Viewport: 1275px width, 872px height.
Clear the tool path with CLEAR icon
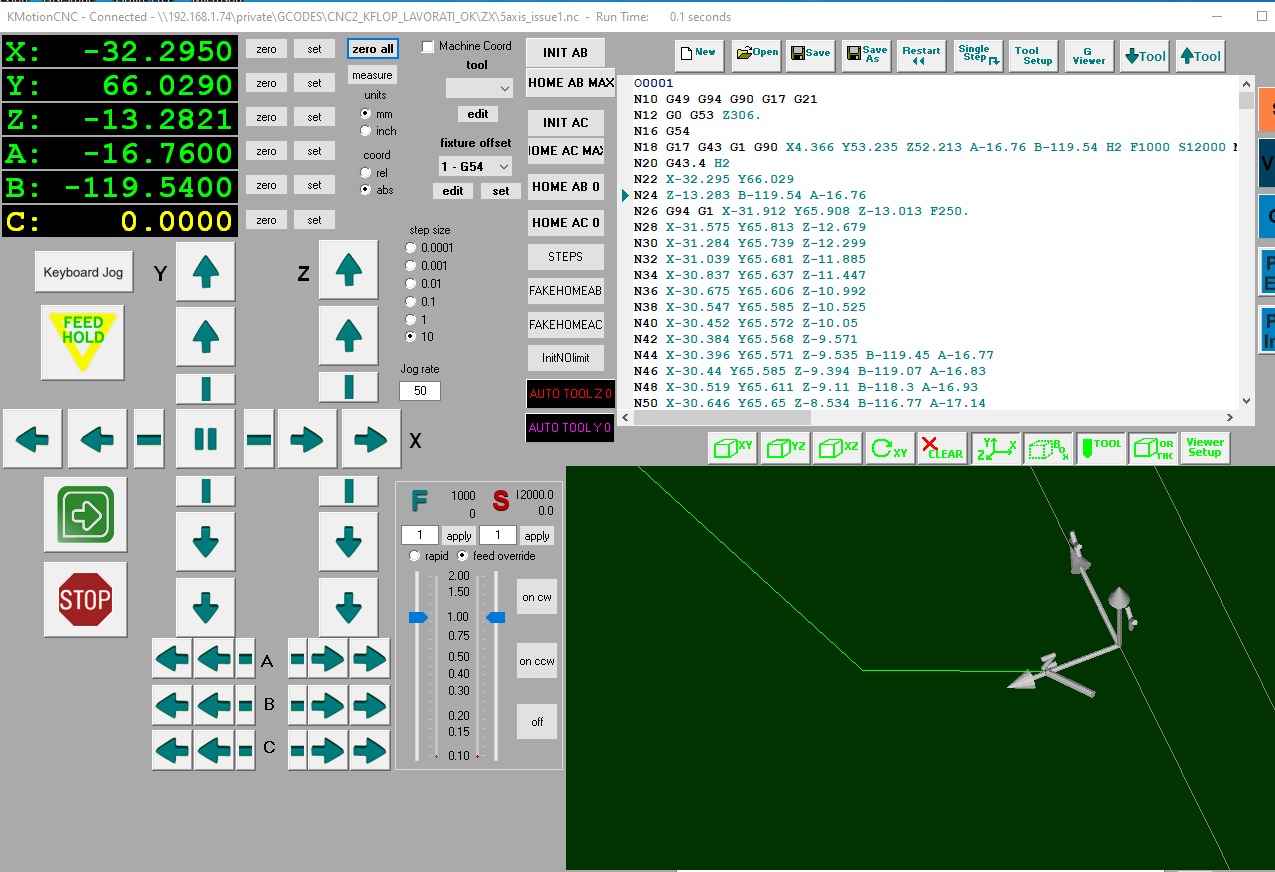tap(941, 449)
